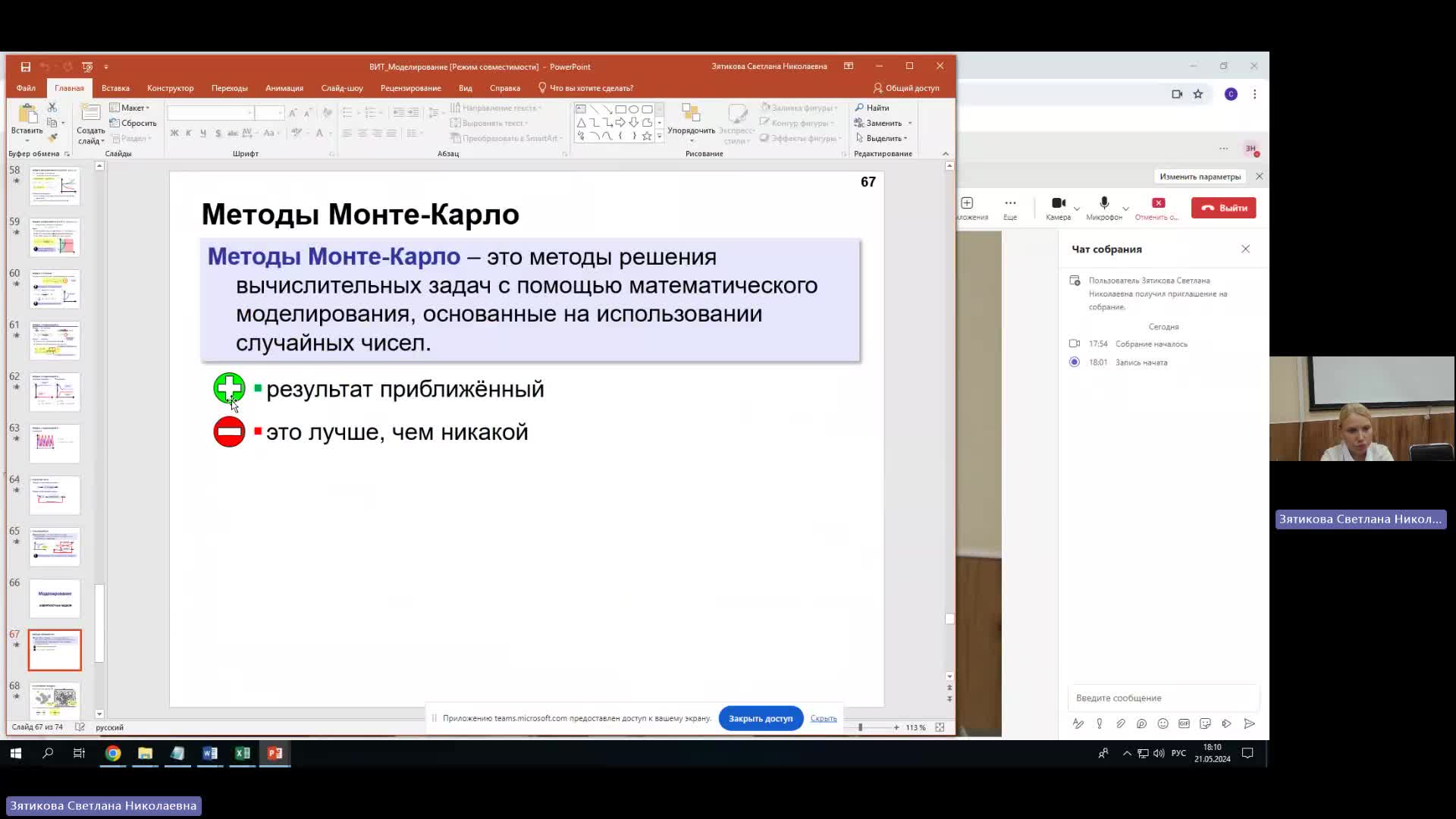Viewport: 1456px width, 819px height.
Task: Collapse the ribbon with the caret arrow
Action: pos(945,154)
